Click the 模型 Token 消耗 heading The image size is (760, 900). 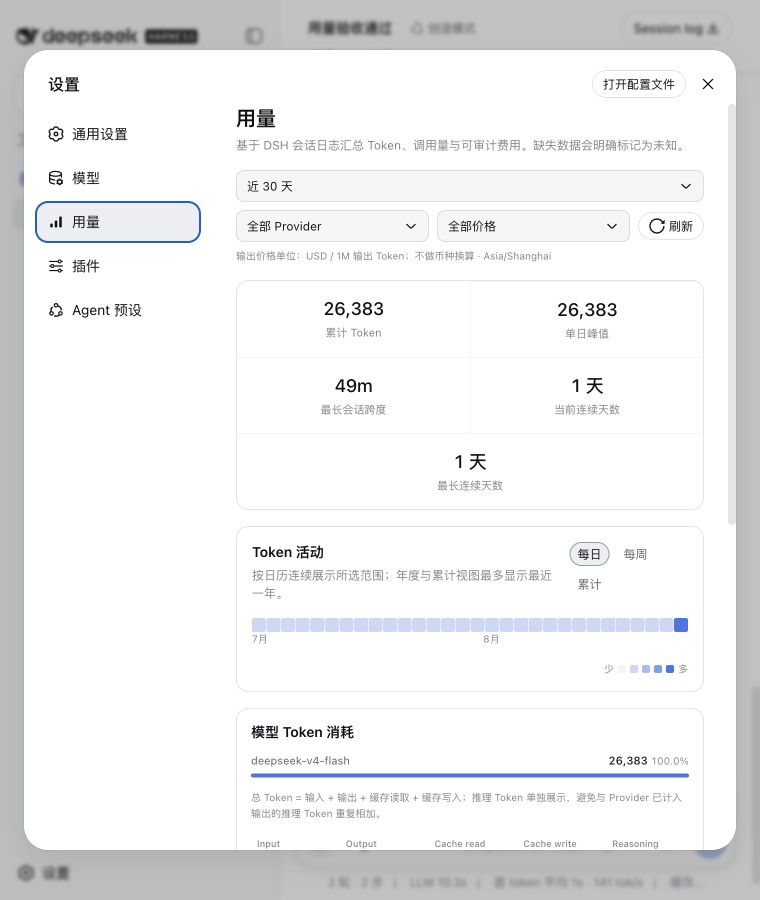coord(303,732)
